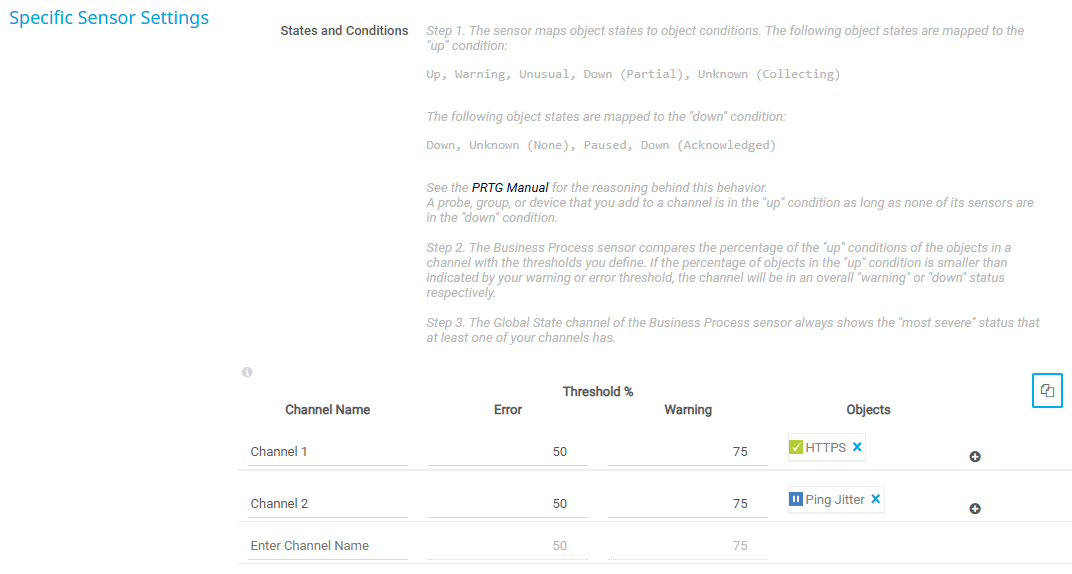Open the PRTG Manual link
The image size is (1072, 574).
[510, 187]
